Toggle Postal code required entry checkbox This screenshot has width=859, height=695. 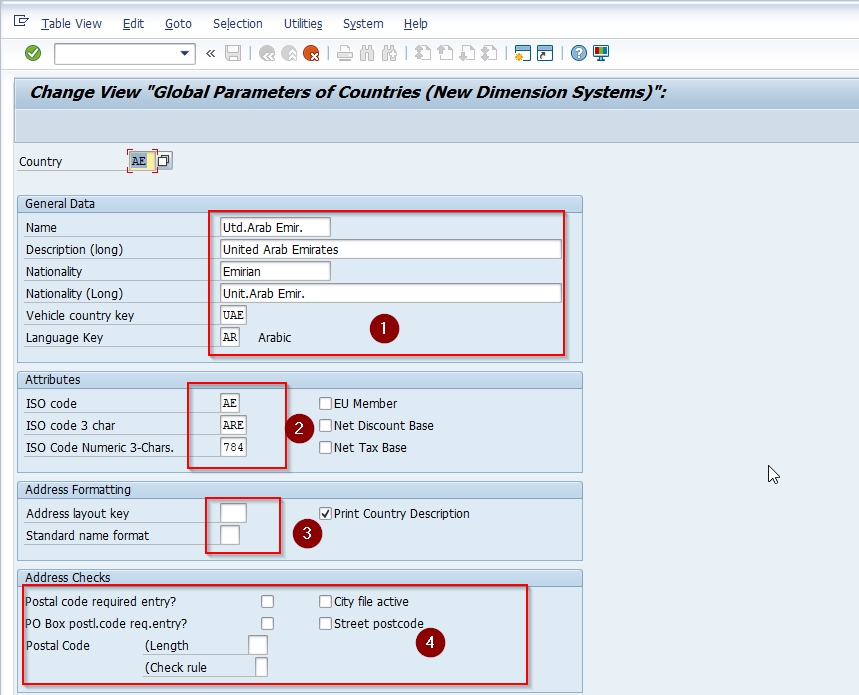267,602
